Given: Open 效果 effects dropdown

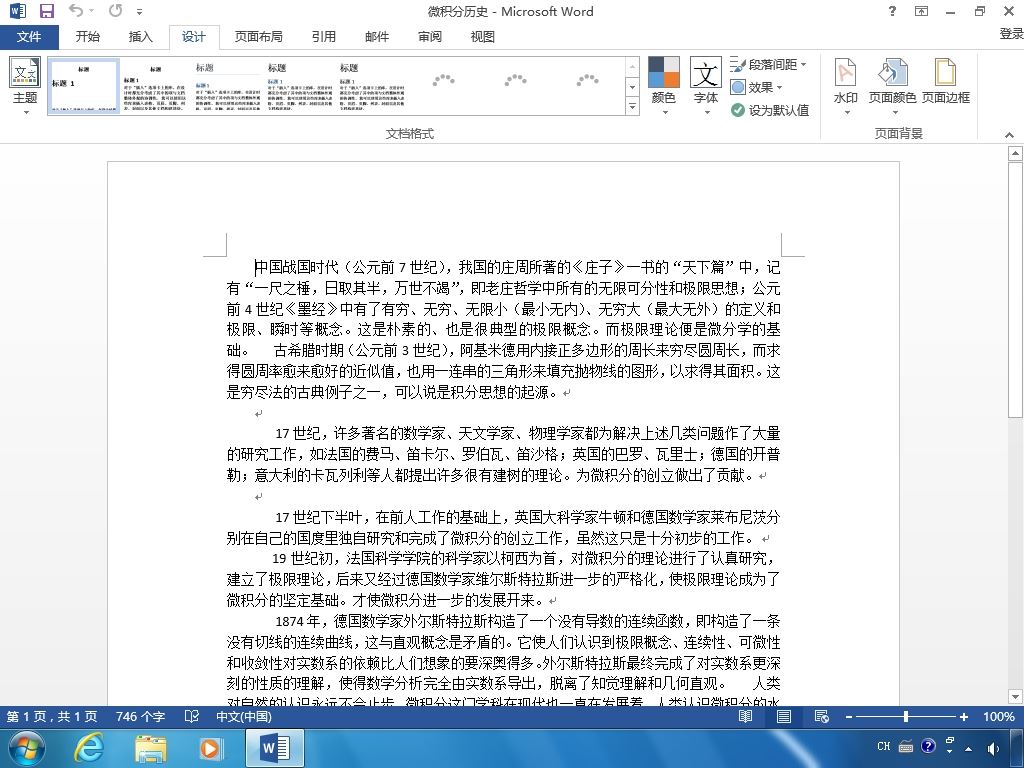Looking at the screenshot, I should (x=756, y=88).
